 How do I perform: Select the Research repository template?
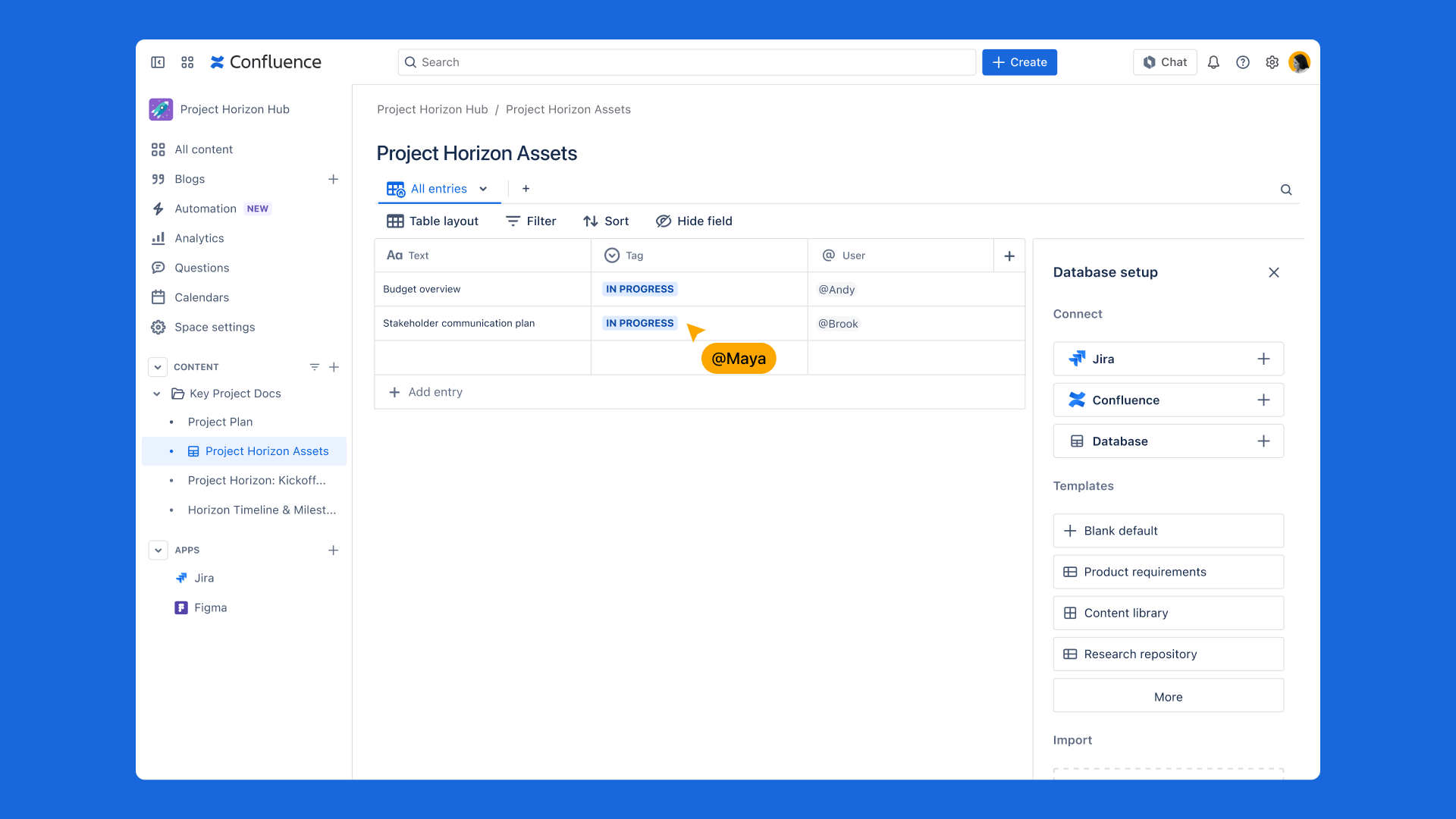[x=1168, y=654]
